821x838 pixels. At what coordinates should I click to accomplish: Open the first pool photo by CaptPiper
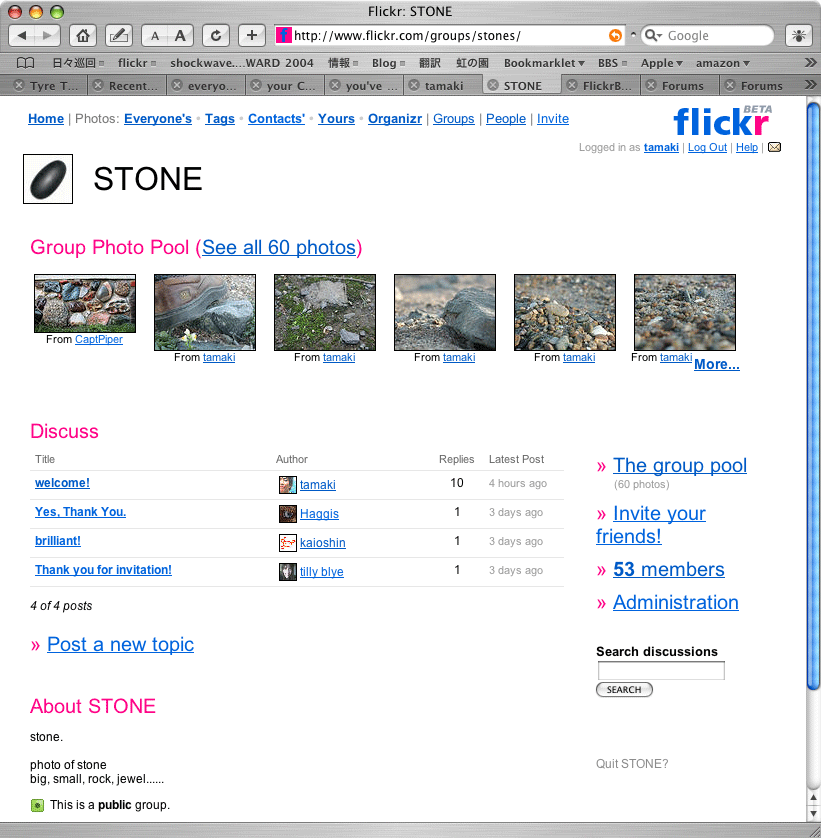pyautogui.click(x=85, y=303)
